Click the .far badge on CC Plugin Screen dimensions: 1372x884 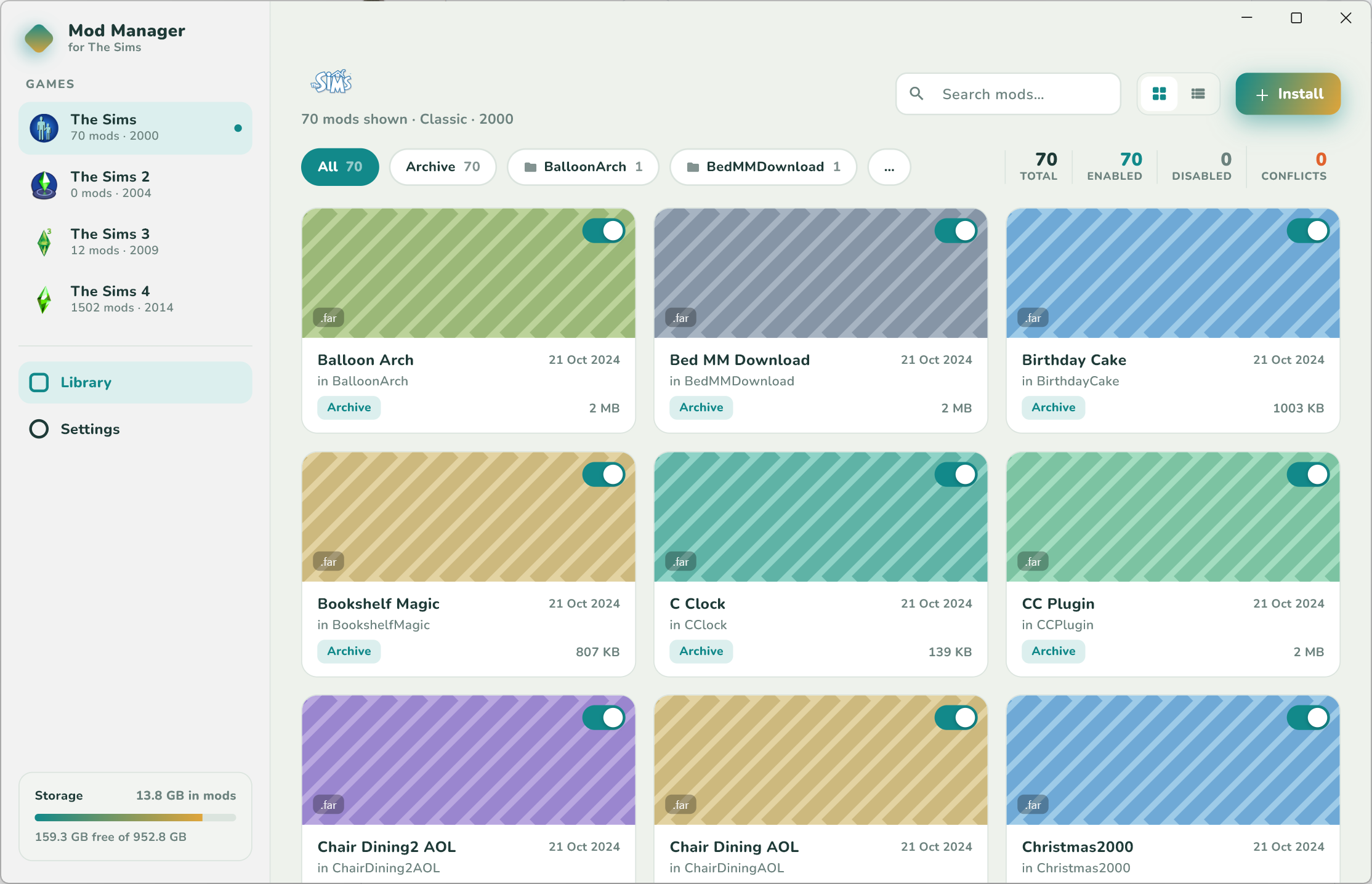coord(1033,561)
